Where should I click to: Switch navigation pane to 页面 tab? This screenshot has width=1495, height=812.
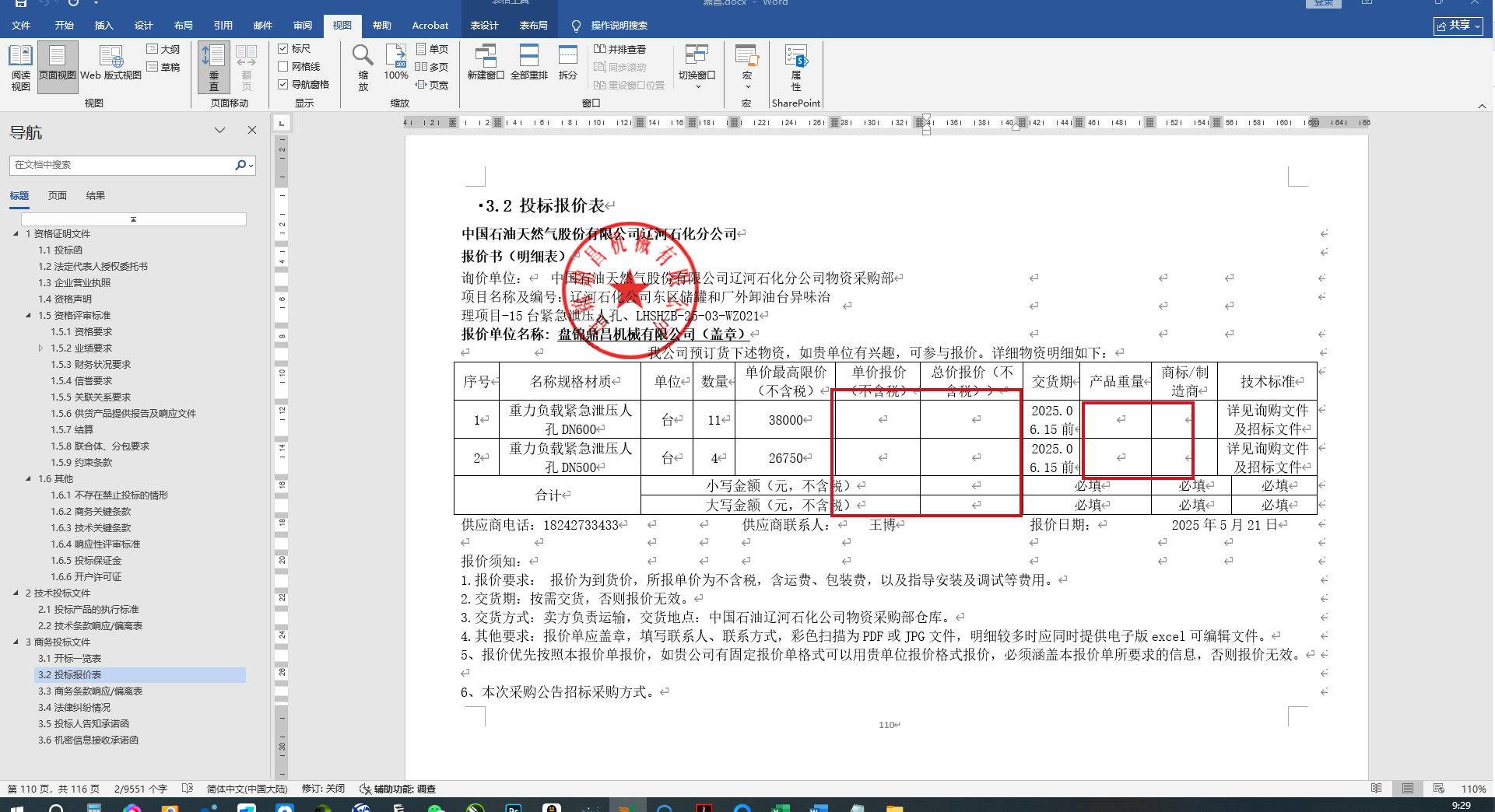click(58, 196)
